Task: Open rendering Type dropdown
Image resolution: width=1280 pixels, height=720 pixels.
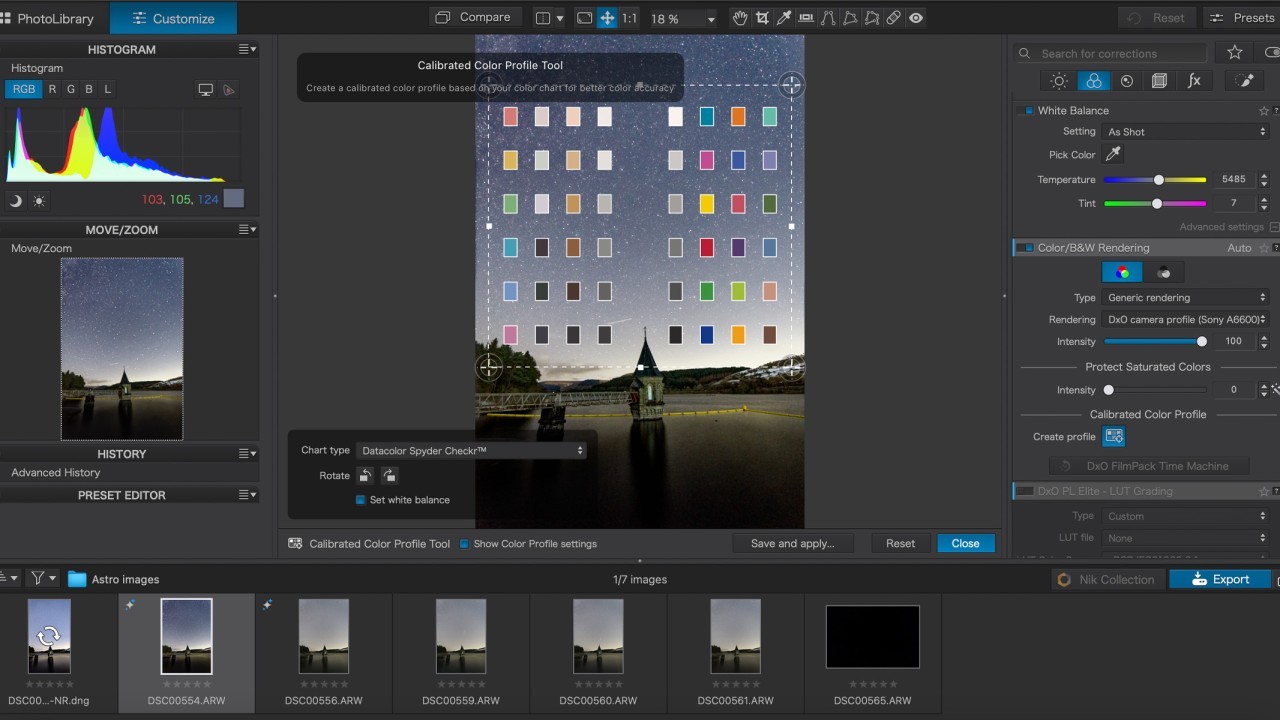Action: 1185,298
